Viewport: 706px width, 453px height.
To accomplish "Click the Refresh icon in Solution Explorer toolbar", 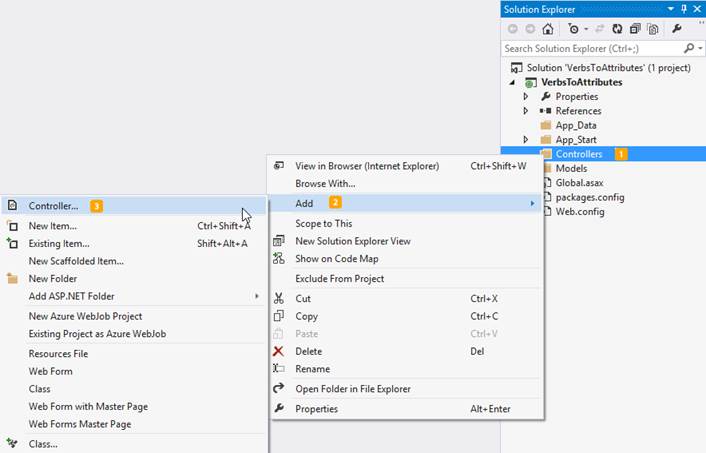I will point(618,28).
